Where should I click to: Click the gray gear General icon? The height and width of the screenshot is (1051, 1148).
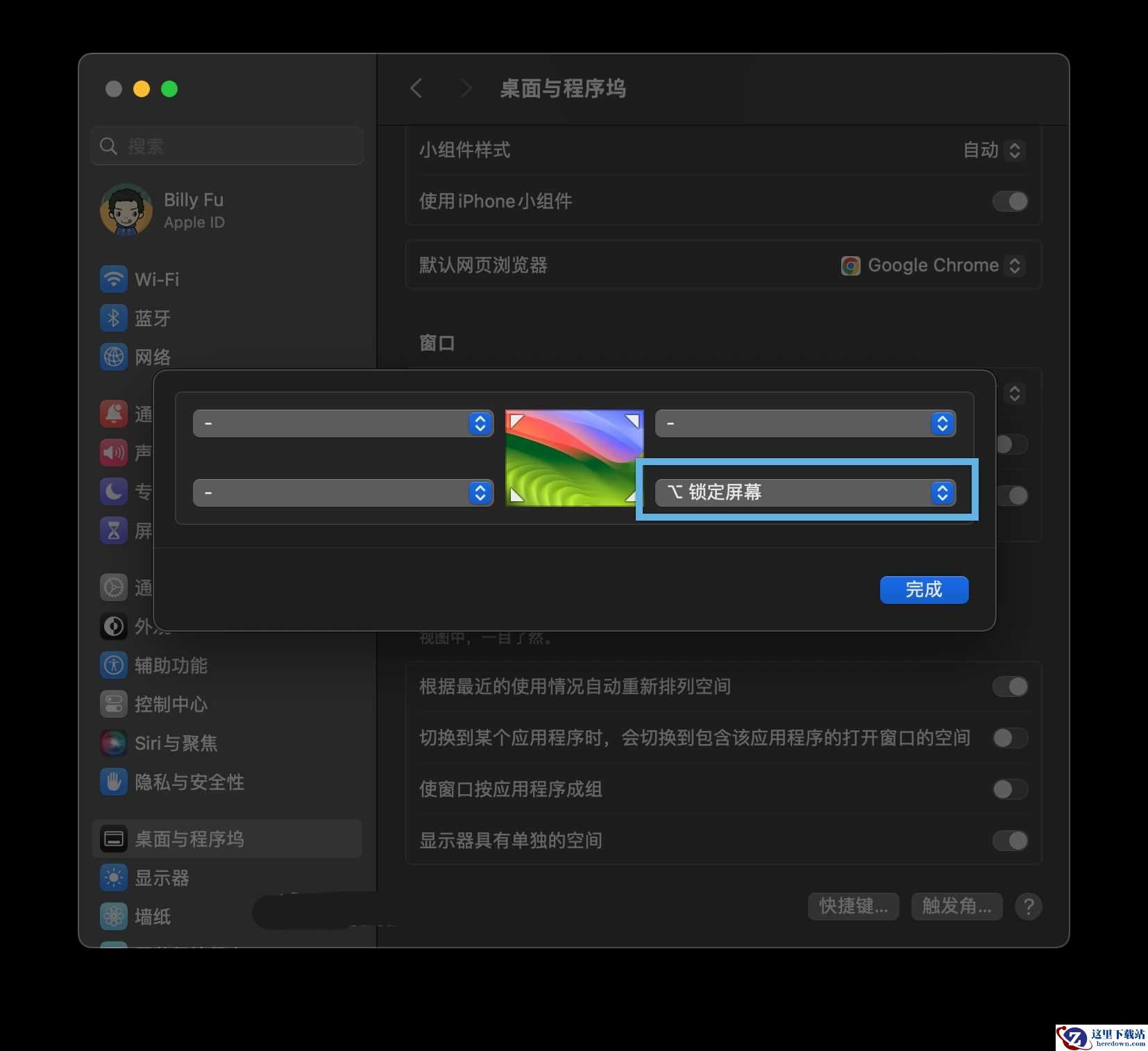[114, 587]
